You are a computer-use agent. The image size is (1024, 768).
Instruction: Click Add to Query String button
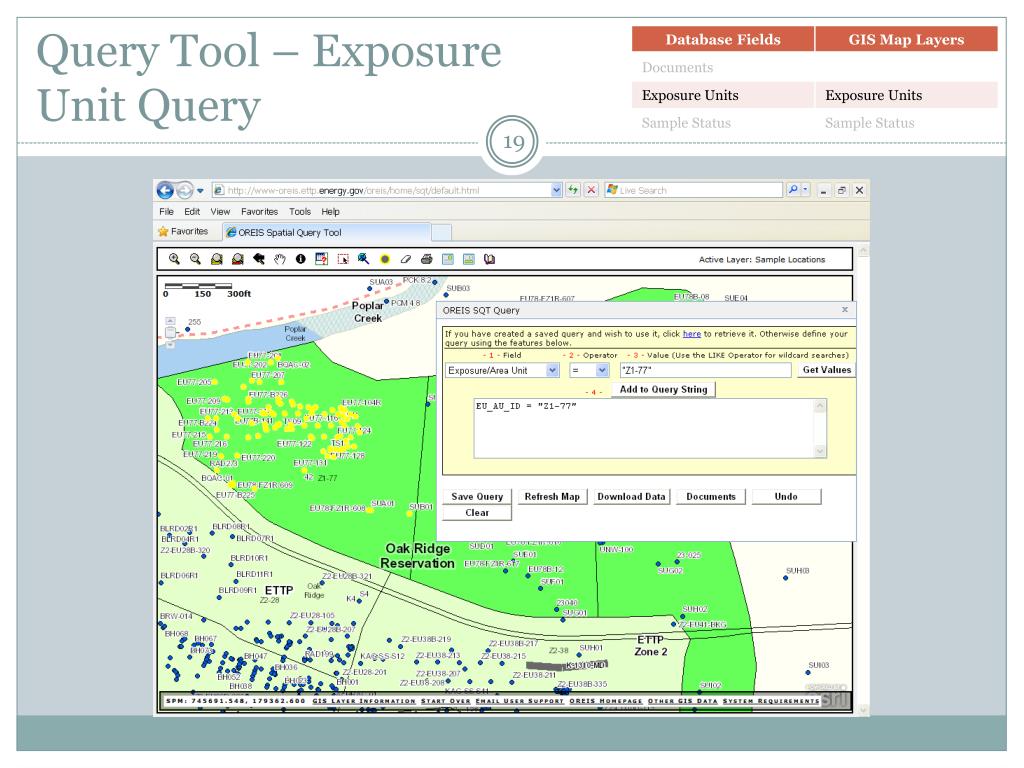pos(664,389)
